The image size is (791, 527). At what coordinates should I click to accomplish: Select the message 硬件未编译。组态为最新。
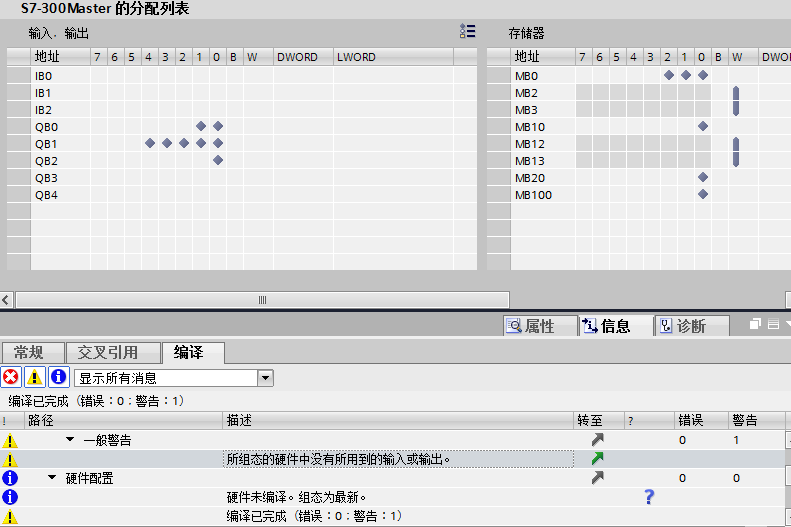tap(296, 497)
